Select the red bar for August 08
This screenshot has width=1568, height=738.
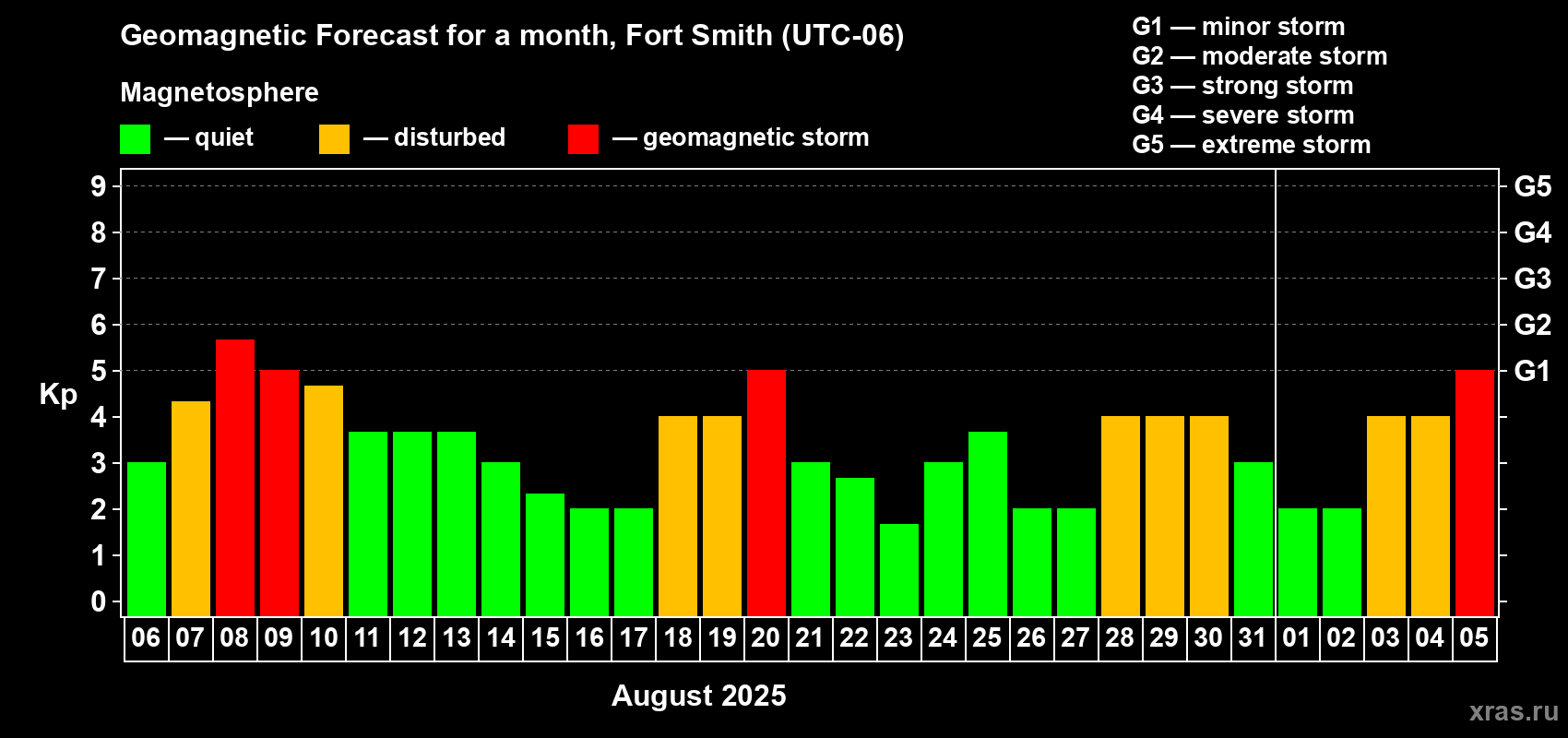click(x=235, y=478)
